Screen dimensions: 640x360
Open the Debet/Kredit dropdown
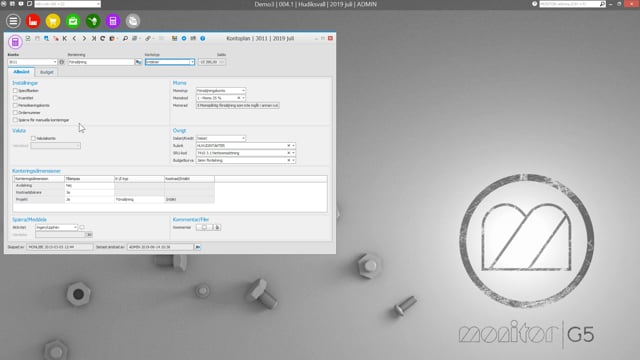pyautogui.click(x=243, y=138)
